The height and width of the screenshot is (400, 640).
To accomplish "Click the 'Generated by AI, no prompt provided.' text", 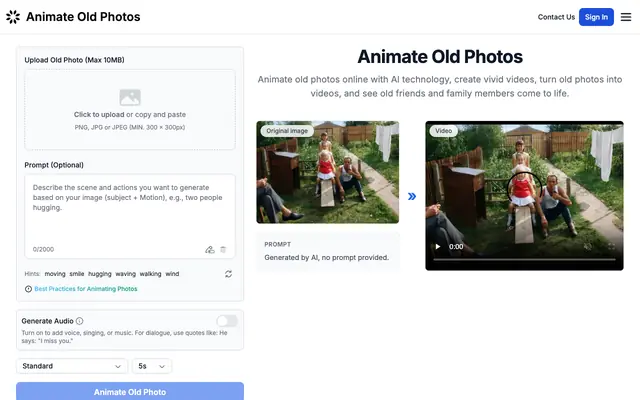I will click(x=327, y=258).
